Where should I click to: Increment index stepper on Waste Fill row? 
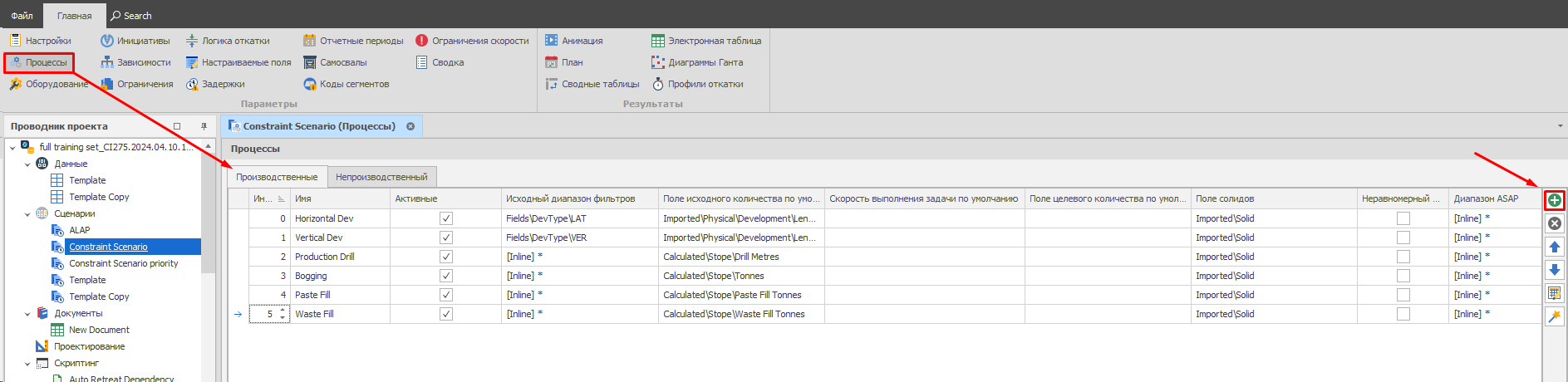point(283,311)
